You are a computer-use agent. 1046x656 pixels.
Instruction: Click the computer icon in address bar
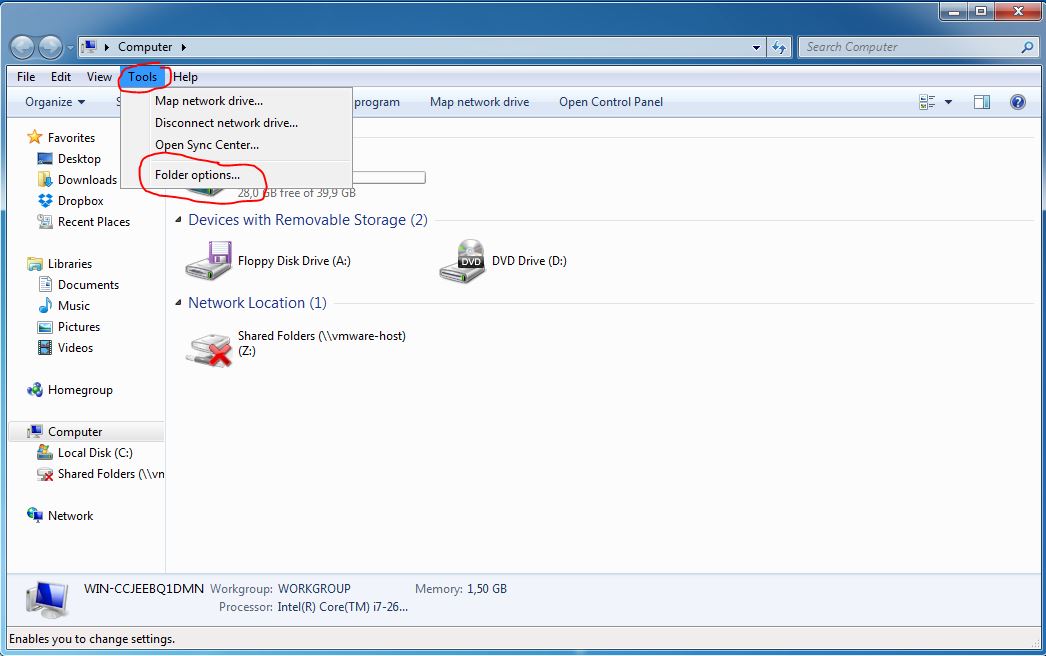coord(89,47)
